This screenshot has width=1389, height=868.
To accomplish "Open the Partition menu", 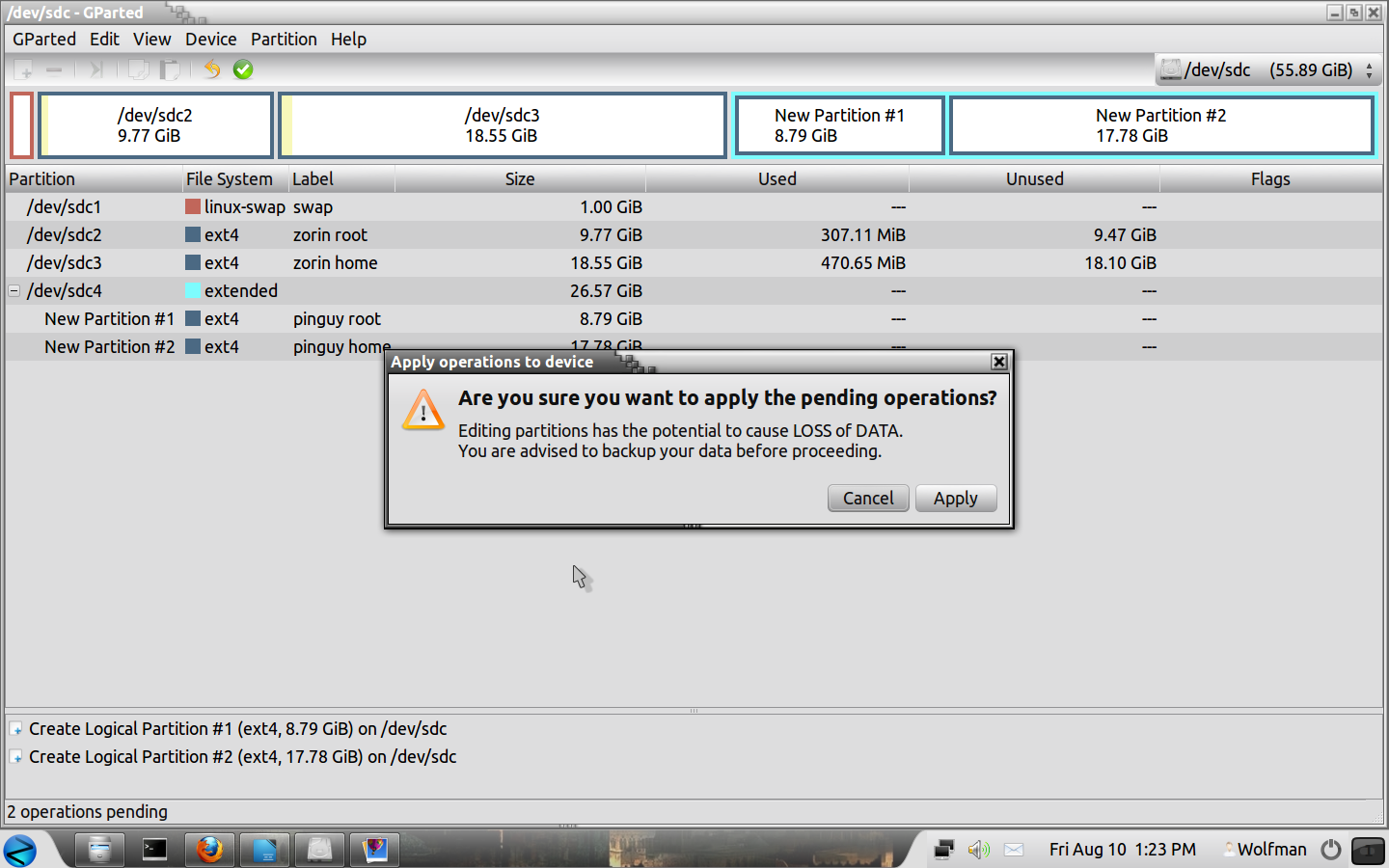I will tap(284, 40).
